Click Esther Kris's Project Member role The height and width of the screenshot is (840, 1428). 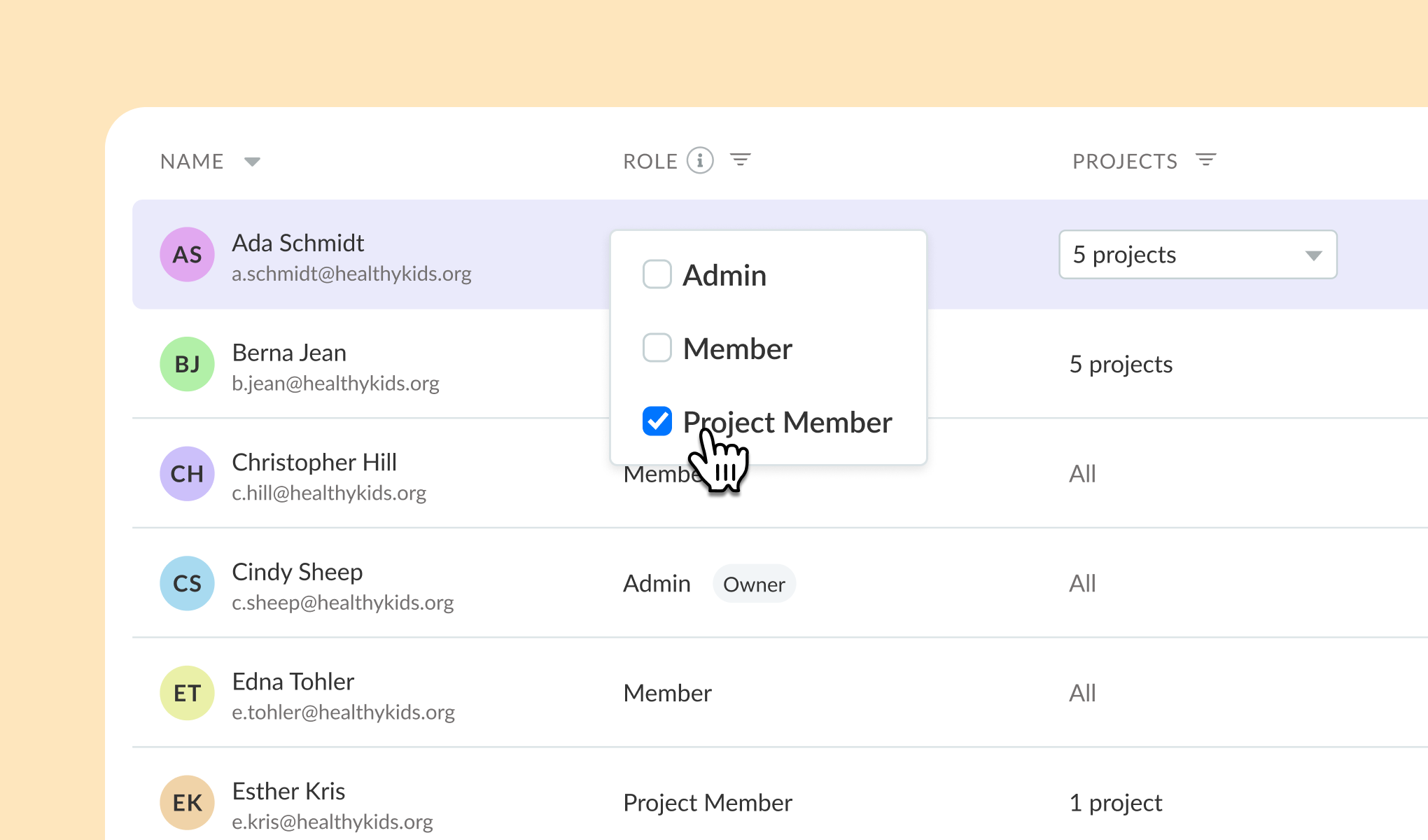[x=707, y=802]
